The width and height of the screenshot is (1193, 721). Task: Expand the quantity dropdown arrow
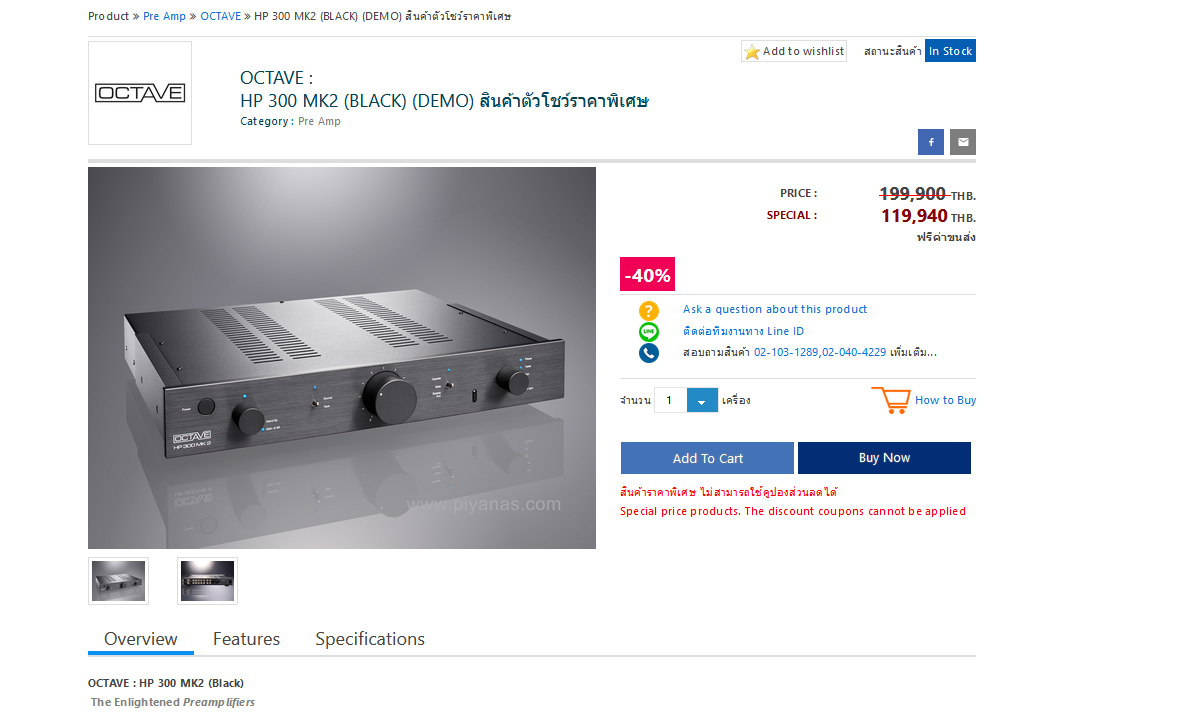point(701,400)
